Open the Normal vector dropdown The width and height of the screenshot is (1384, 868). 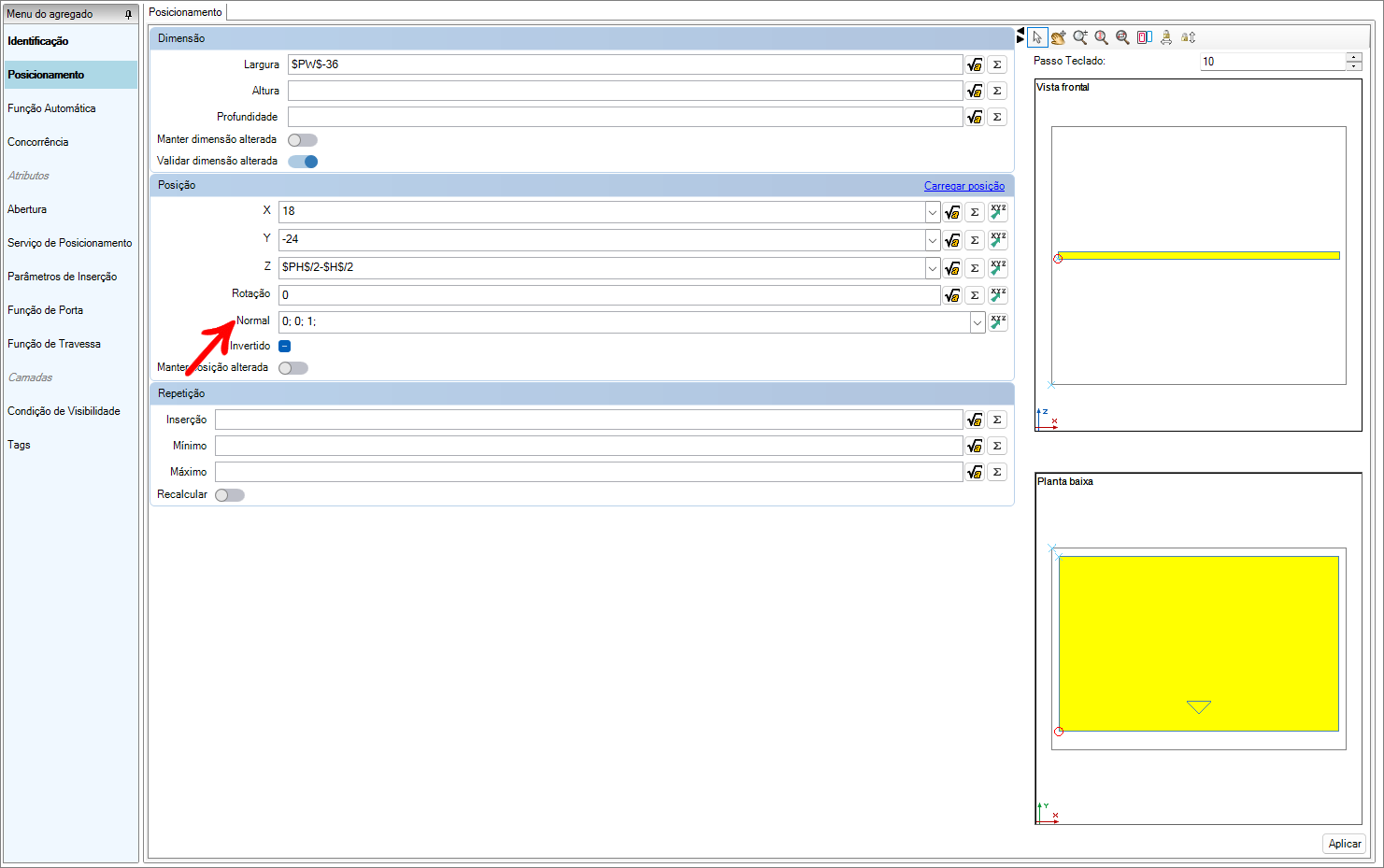977,322
